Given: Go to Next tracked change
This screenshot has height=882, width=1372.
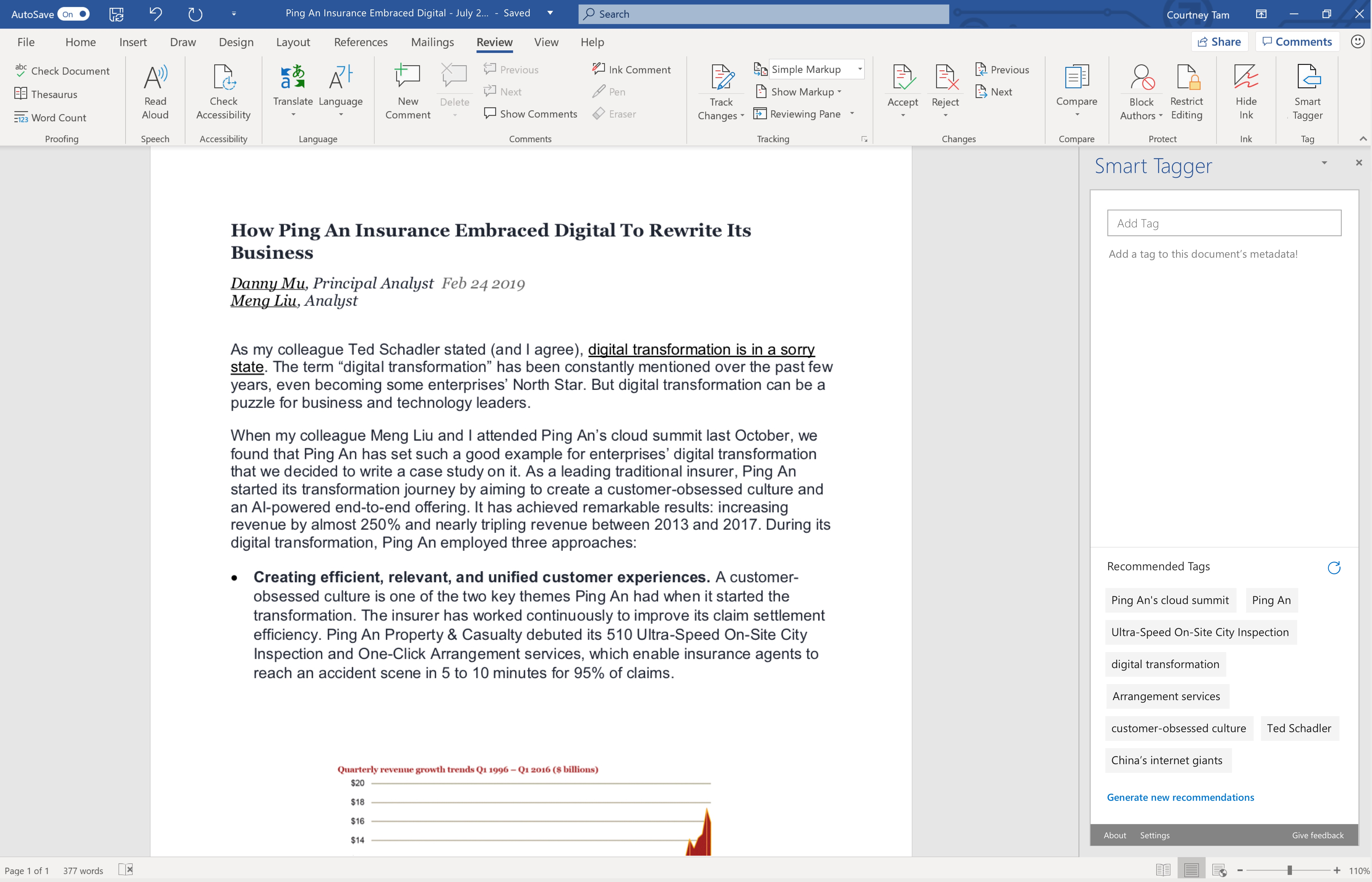Looking at the screenshot, I should click(x=994, y=92).
